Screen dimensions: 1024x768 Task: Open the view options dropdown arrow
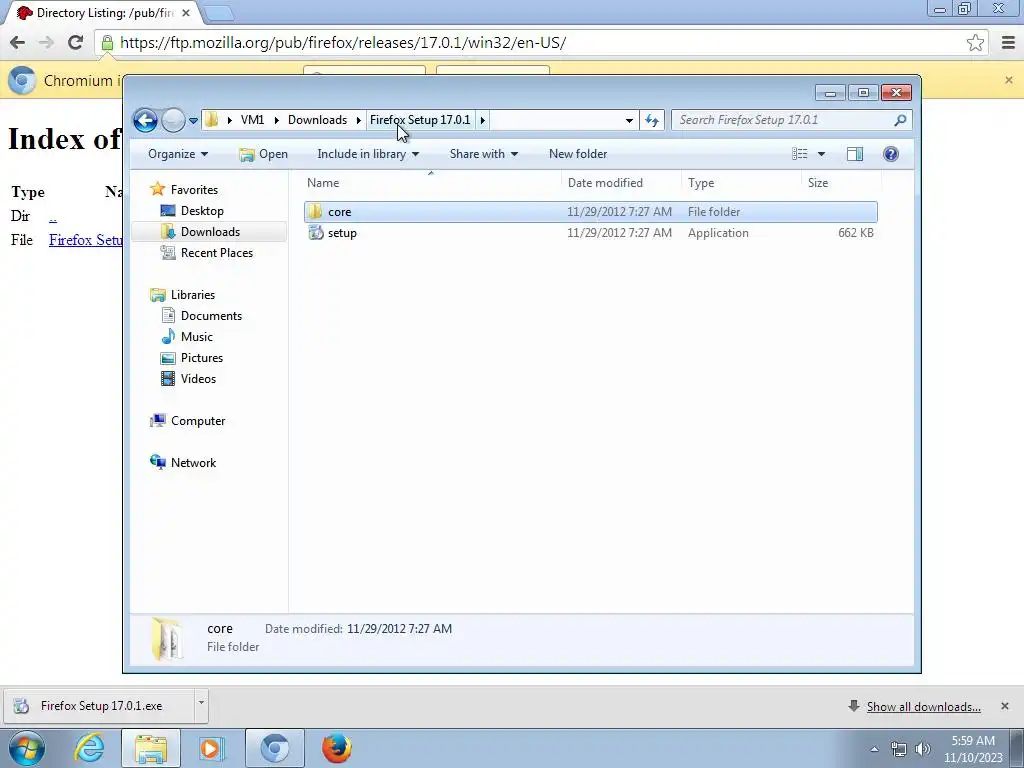coord(822,154)
